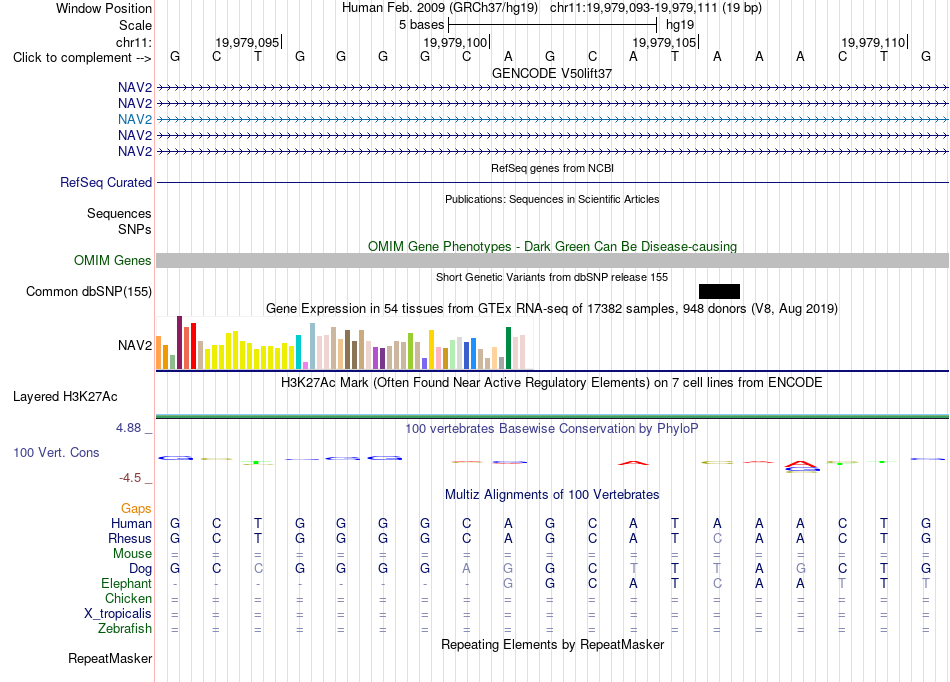Viewport: 950px width, 682px height.
Task: Open the light blue NAV2 transcript label
Action: click(x=135, y=119)
